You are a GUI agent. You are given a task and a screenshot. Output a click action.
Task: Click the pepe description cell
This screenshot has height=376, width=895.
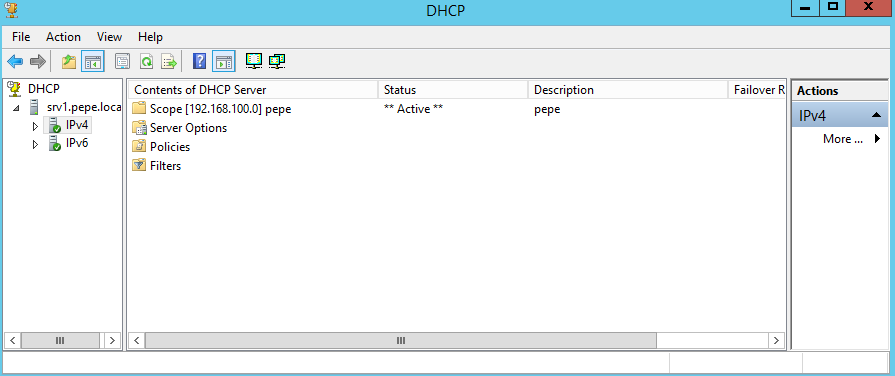tap(547, 108)
